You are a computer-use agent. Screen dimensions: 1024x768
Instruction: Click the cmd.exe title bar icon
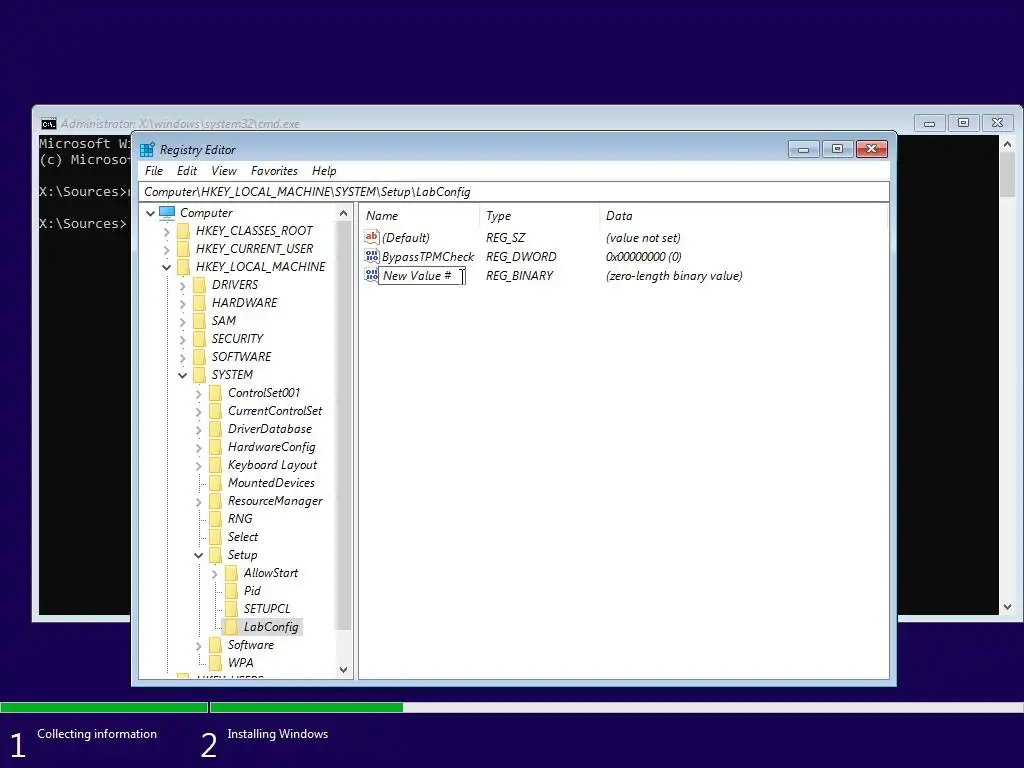(x=48, y=123)
